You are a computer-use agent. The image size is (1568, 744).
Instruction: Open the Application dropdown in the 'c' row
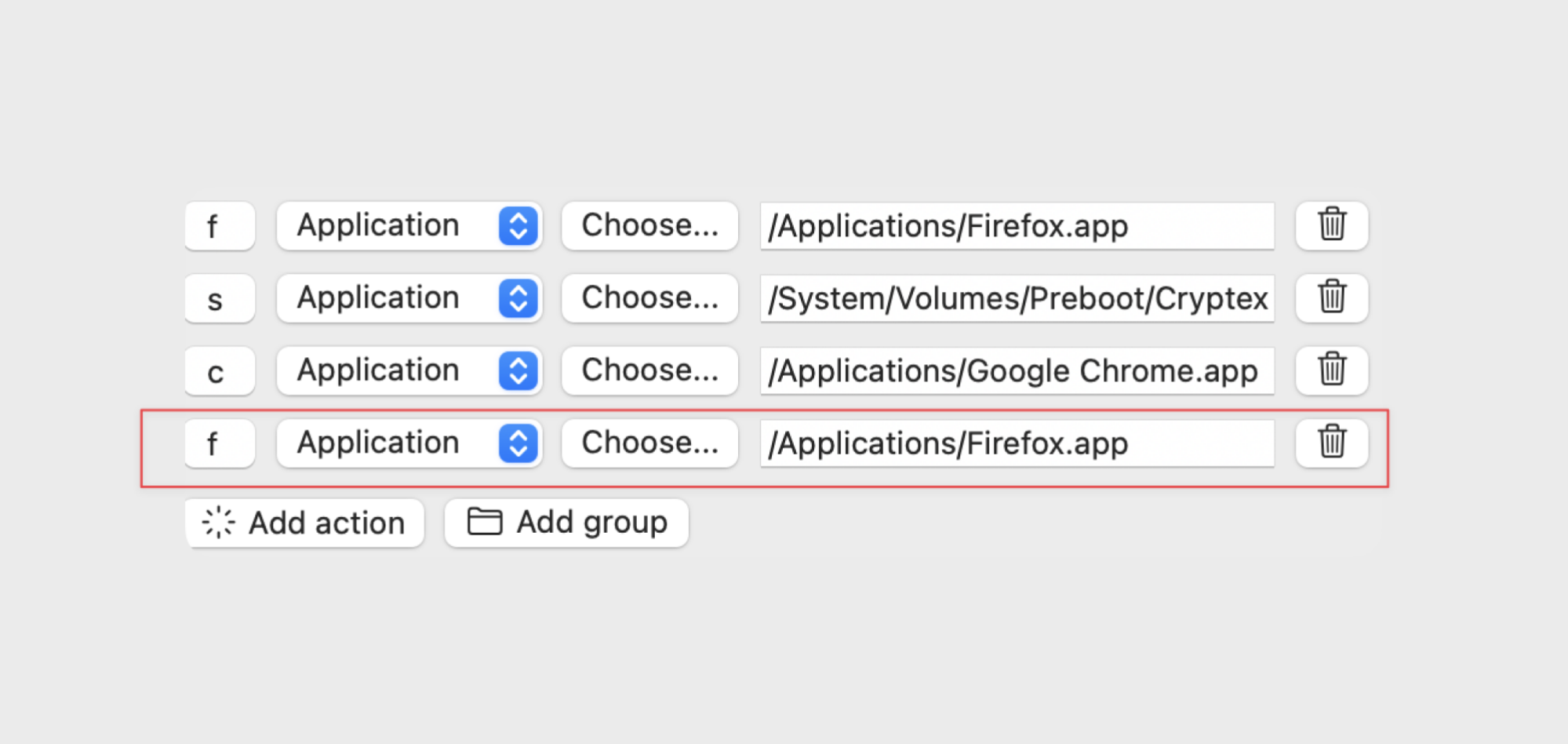[409, 370]
